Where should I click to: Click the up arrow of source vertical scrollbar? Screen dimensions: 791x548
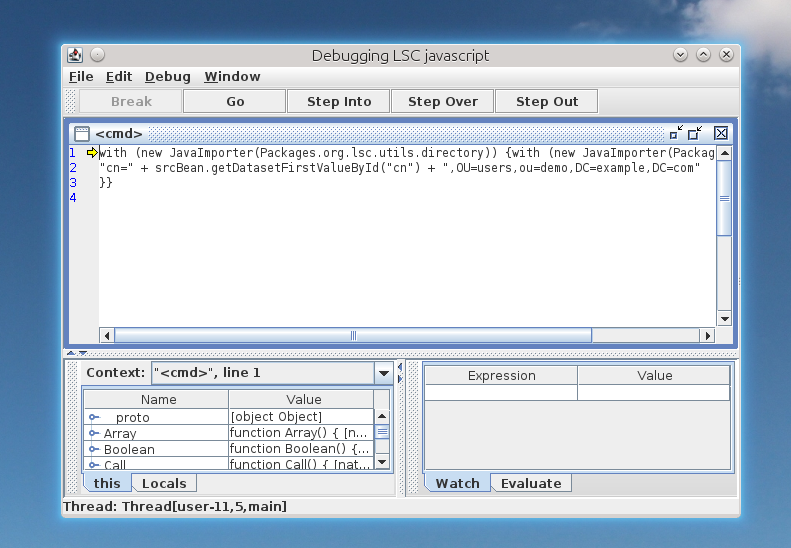pyautogui.click(x=724, y=153)
